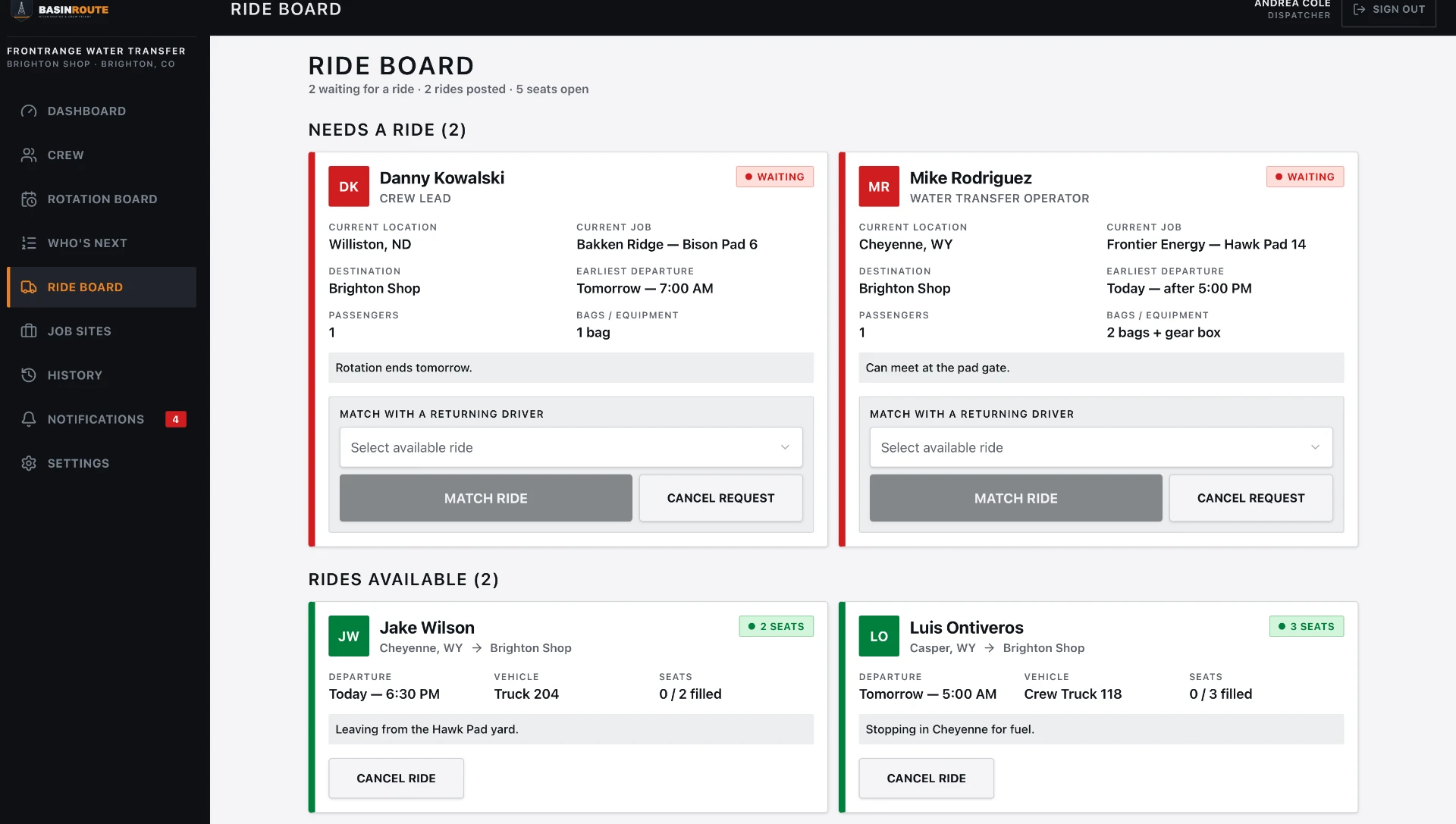Click the Waiting badge on Danny's card

click(x=774, y=177)
